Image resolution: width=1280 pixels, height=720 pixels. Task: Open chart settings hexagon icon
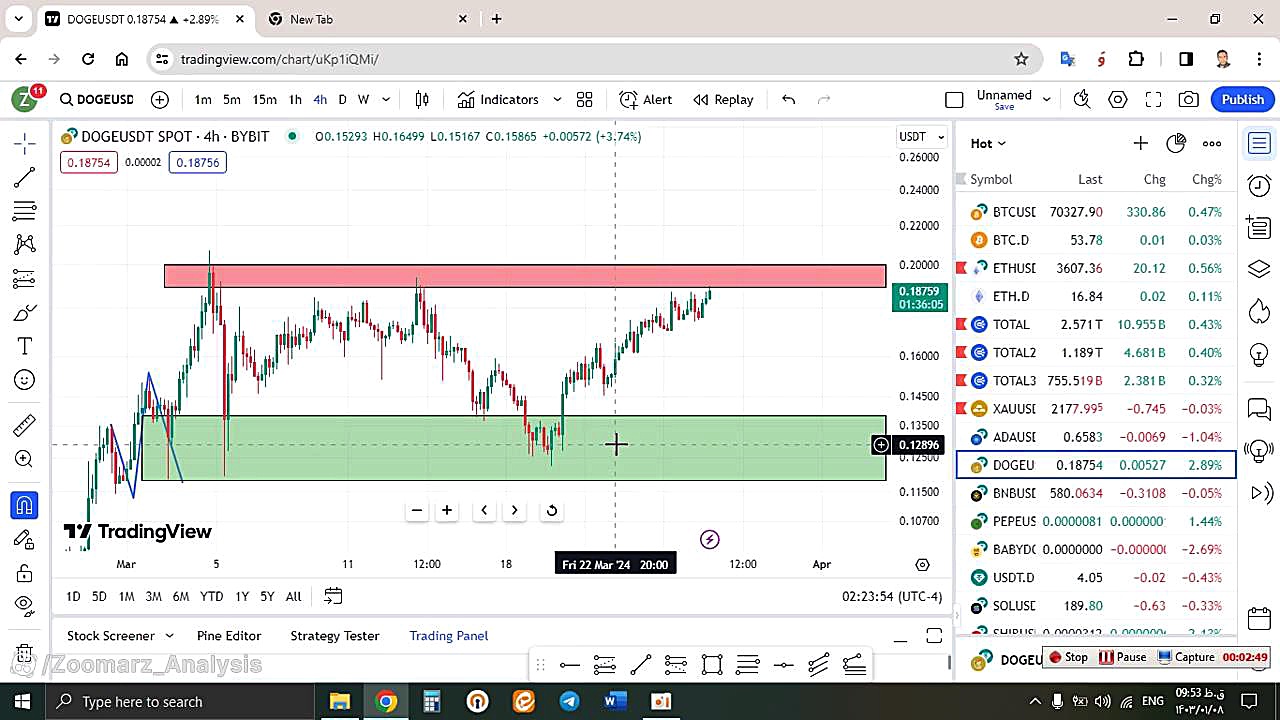click(x=1118, y=99)
